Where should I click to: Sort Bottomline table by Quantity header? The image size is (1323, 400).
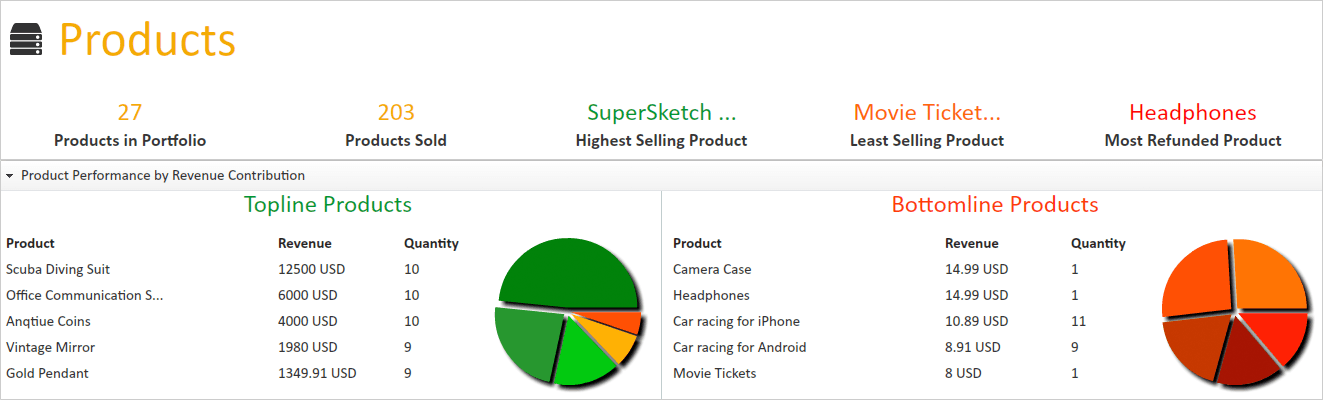(1098, 243)
